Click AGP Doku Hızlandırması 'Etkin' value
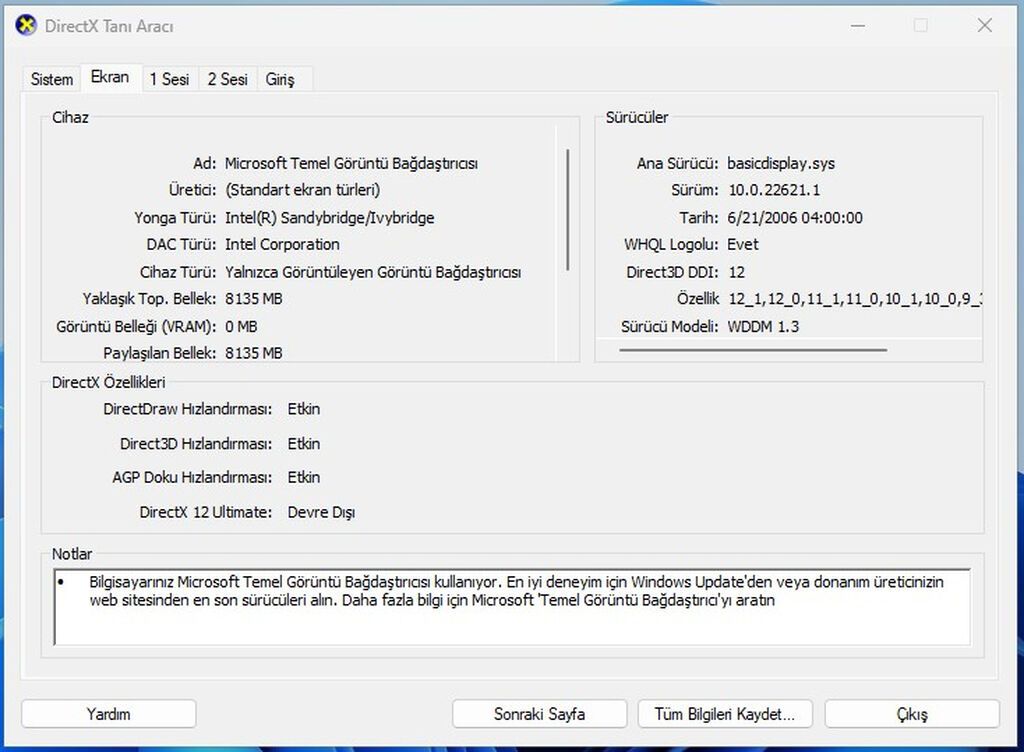The image size is (1024, 752). click(304, 477)
